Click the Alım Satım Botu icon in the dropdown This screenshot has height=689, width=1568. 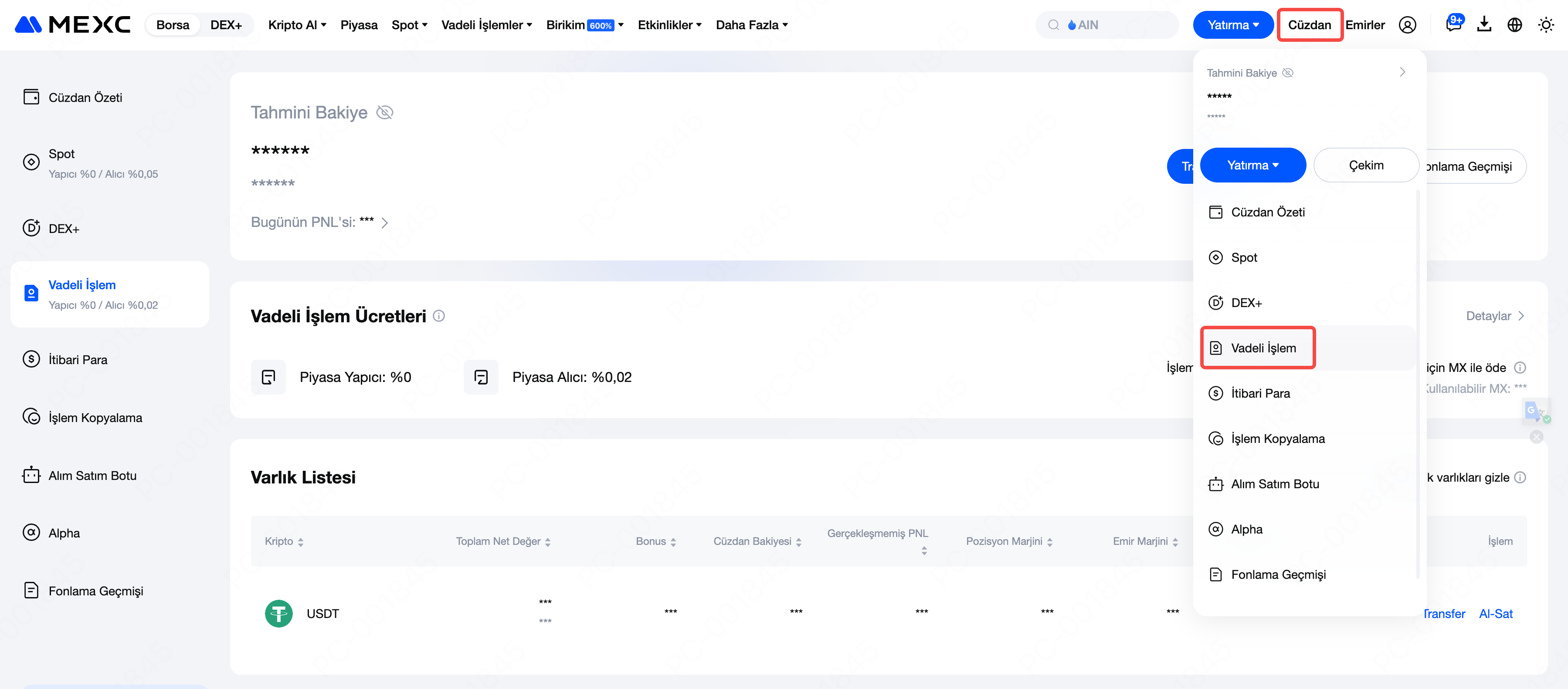pos(1215,484)
